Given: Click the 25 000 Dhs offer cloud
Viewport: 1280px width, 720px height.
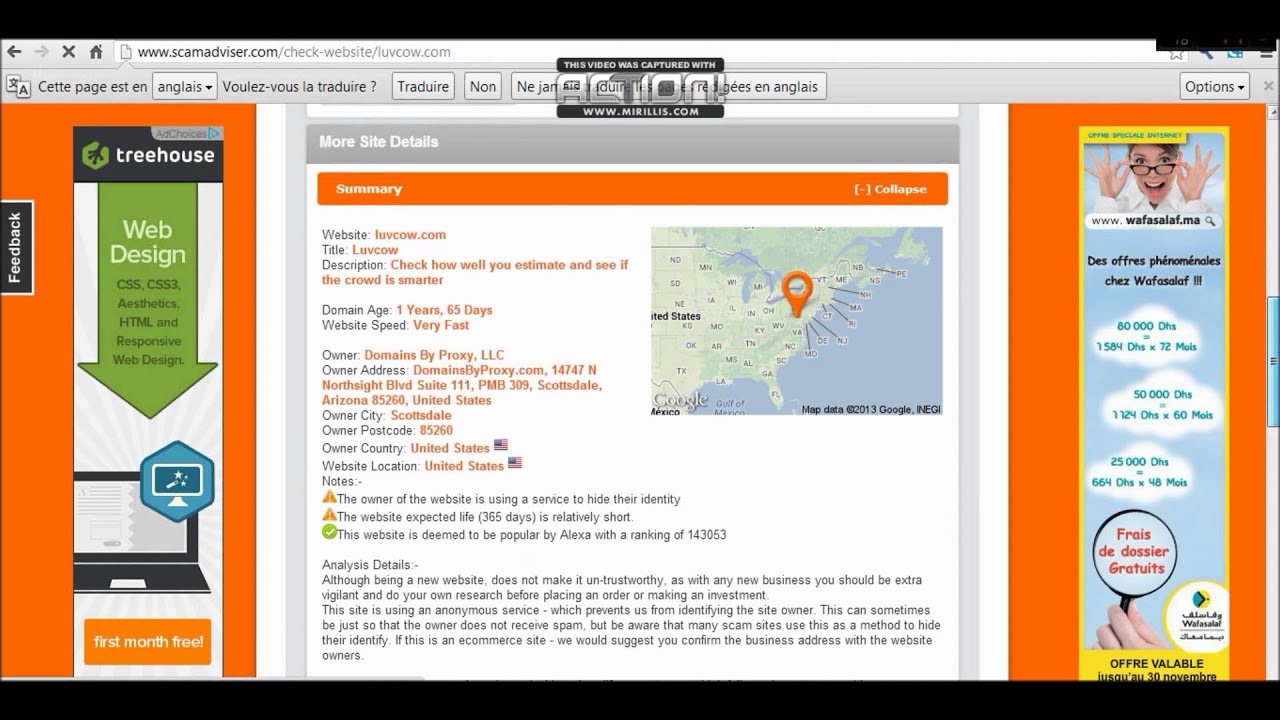Looking at the screenshot, I should coord(1139,472).
